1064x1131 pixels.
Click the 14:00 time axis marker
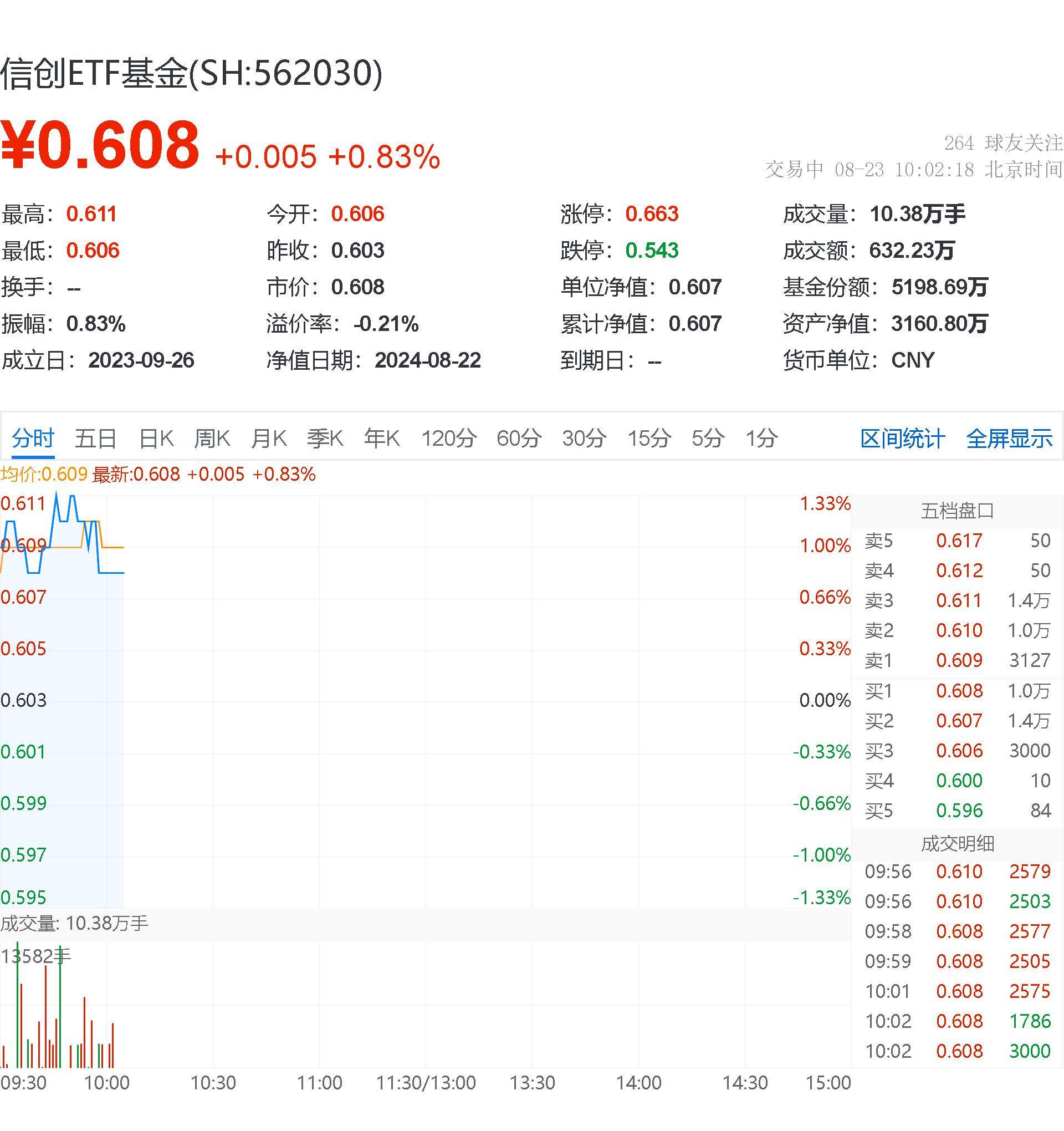[638, 1083]
